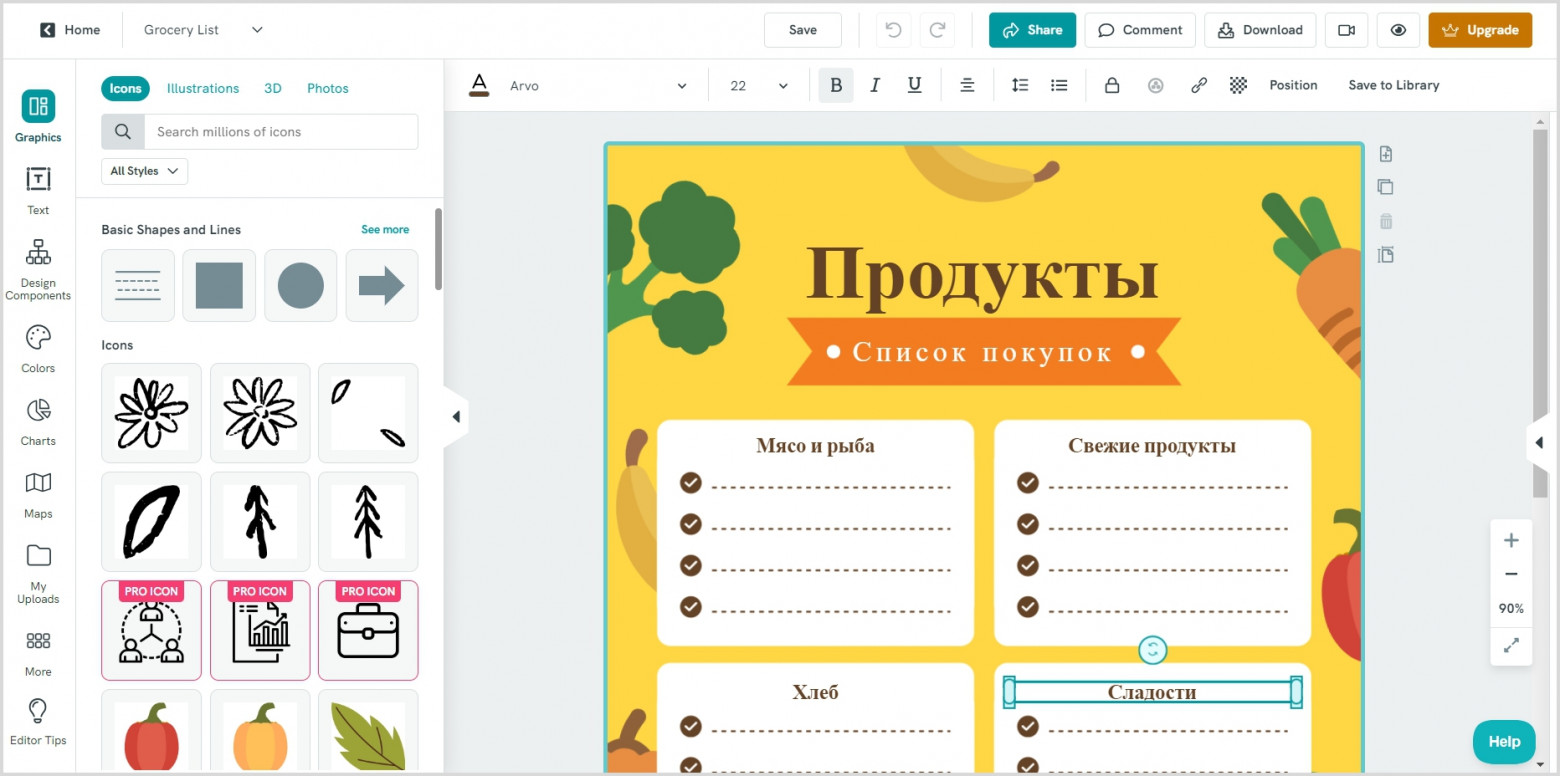The height and width of the screenshot is (776, 1560).
Task: Expand the right side panel arrow
Action: pos(1539,442)
